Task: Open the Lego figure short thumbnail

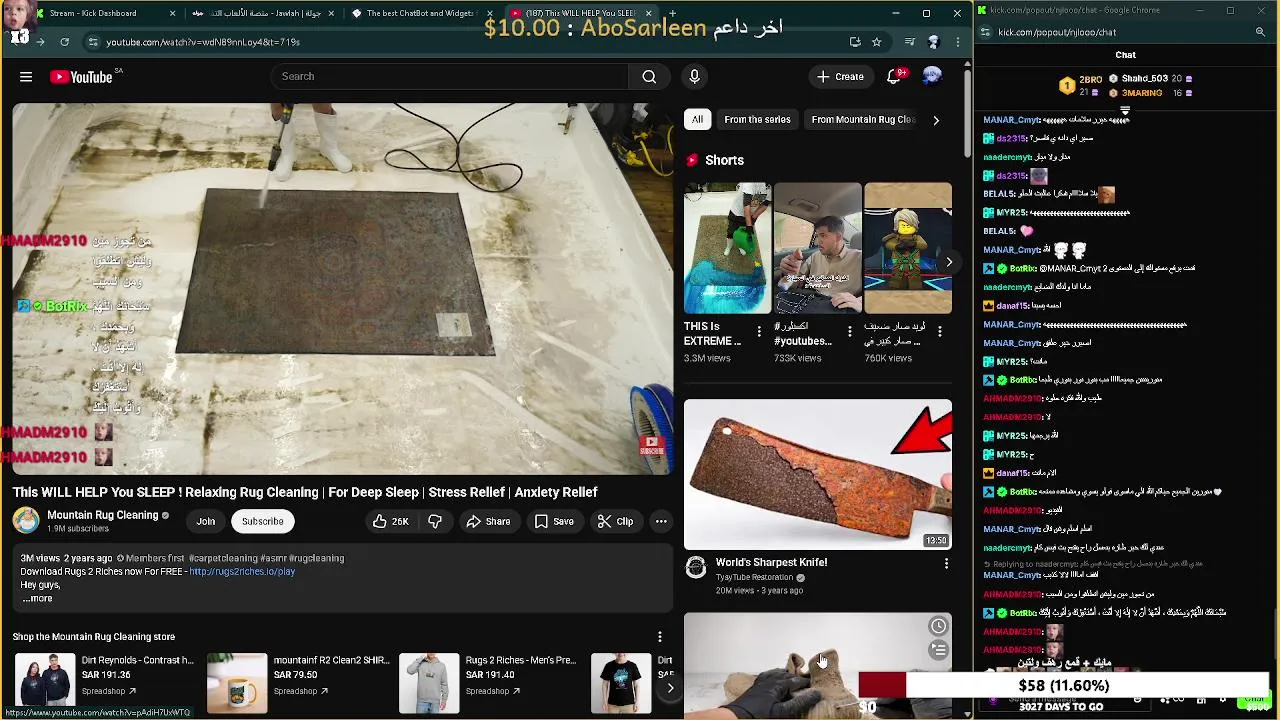Action: (908, 248)
